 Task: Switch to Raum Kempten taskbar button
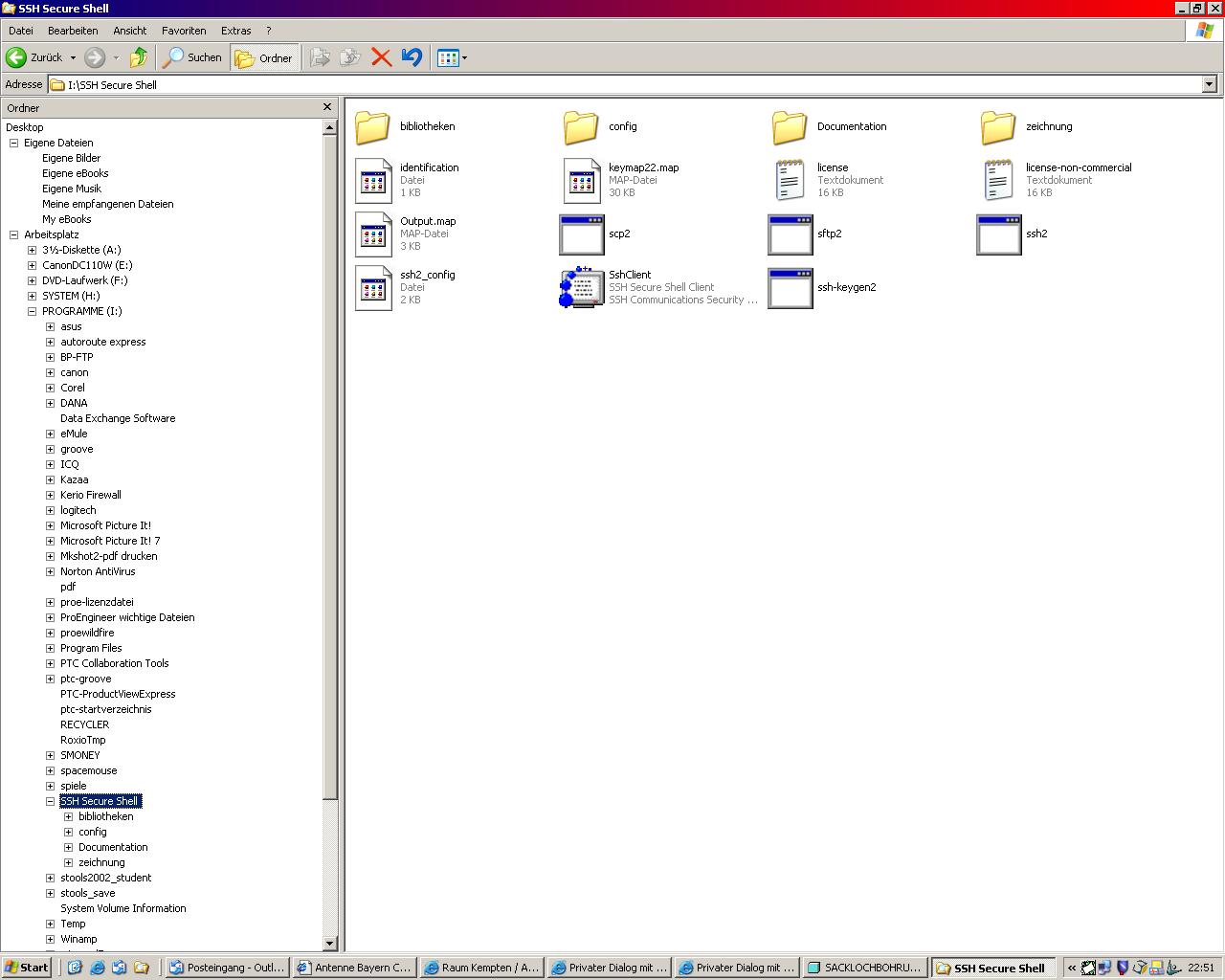click(481, 968)
